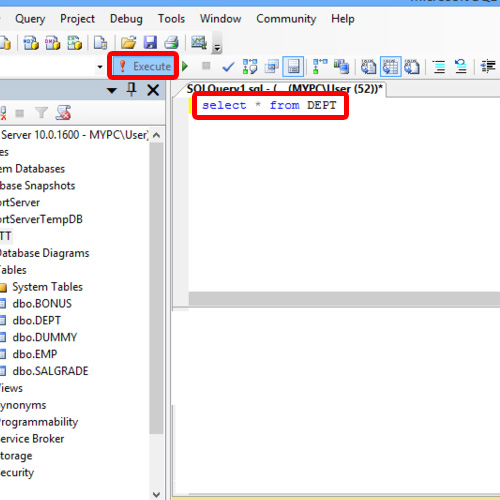Open the standard toolbar options overflow
Viewport: 500px width, 500px height.
click(x=217, y=43)
